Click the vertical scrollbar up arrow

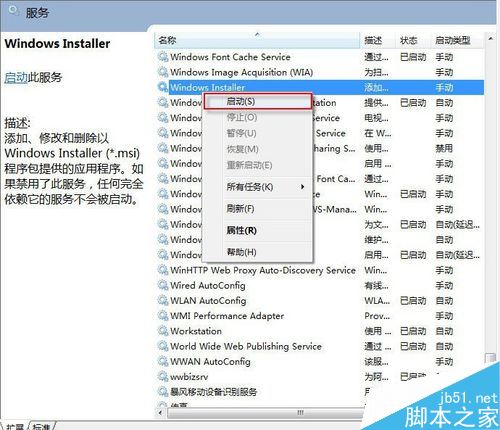(x=490, y=39)
